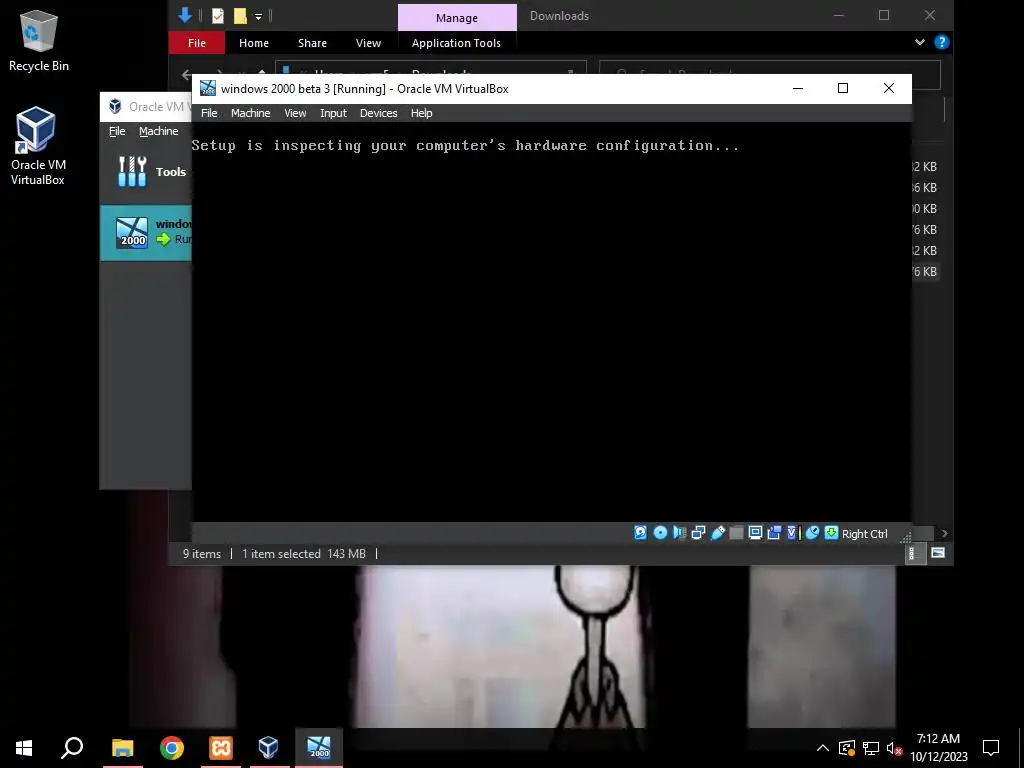Switch to Share ribbon tab in Explorer
Screen dimensions: 1024x768
(x=312, y=43)
